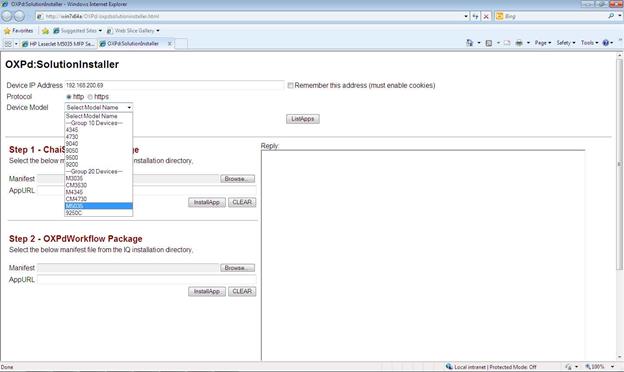This screenshot has height=372, width=624.
Task: Switch to HP LaserJet M5035 MFP tab
Action: point(58,44)
